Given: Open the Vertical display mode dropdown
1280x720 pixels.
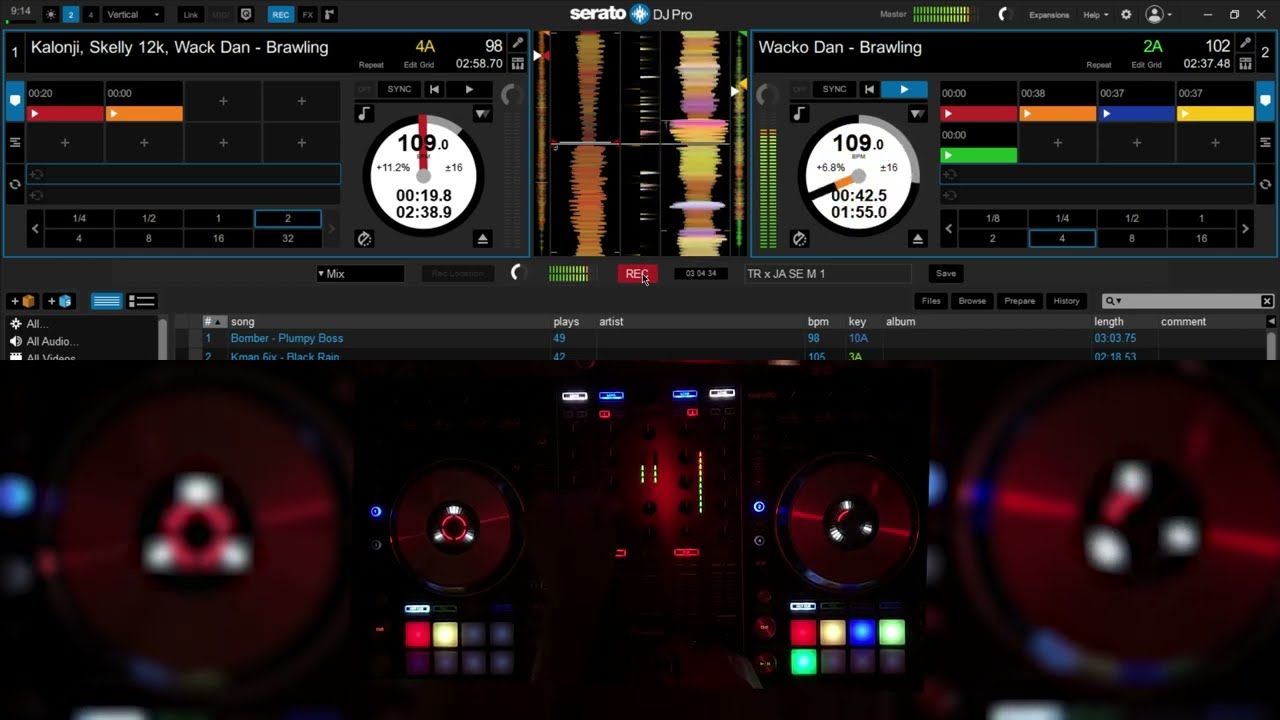Looking at the screenshot, I should (133, 15).
